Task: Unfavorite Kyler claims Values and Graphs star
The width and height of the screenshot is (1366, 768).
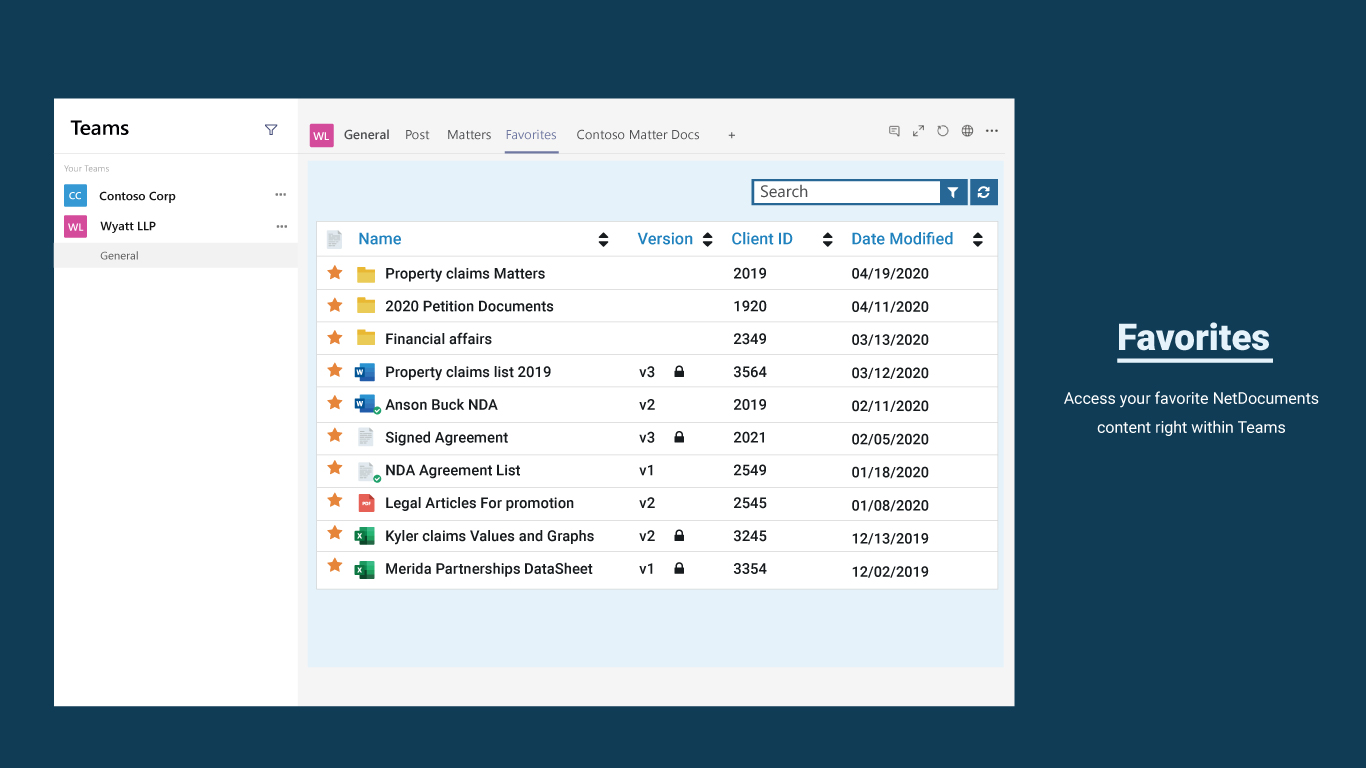Action: click(x=335, y=534)
